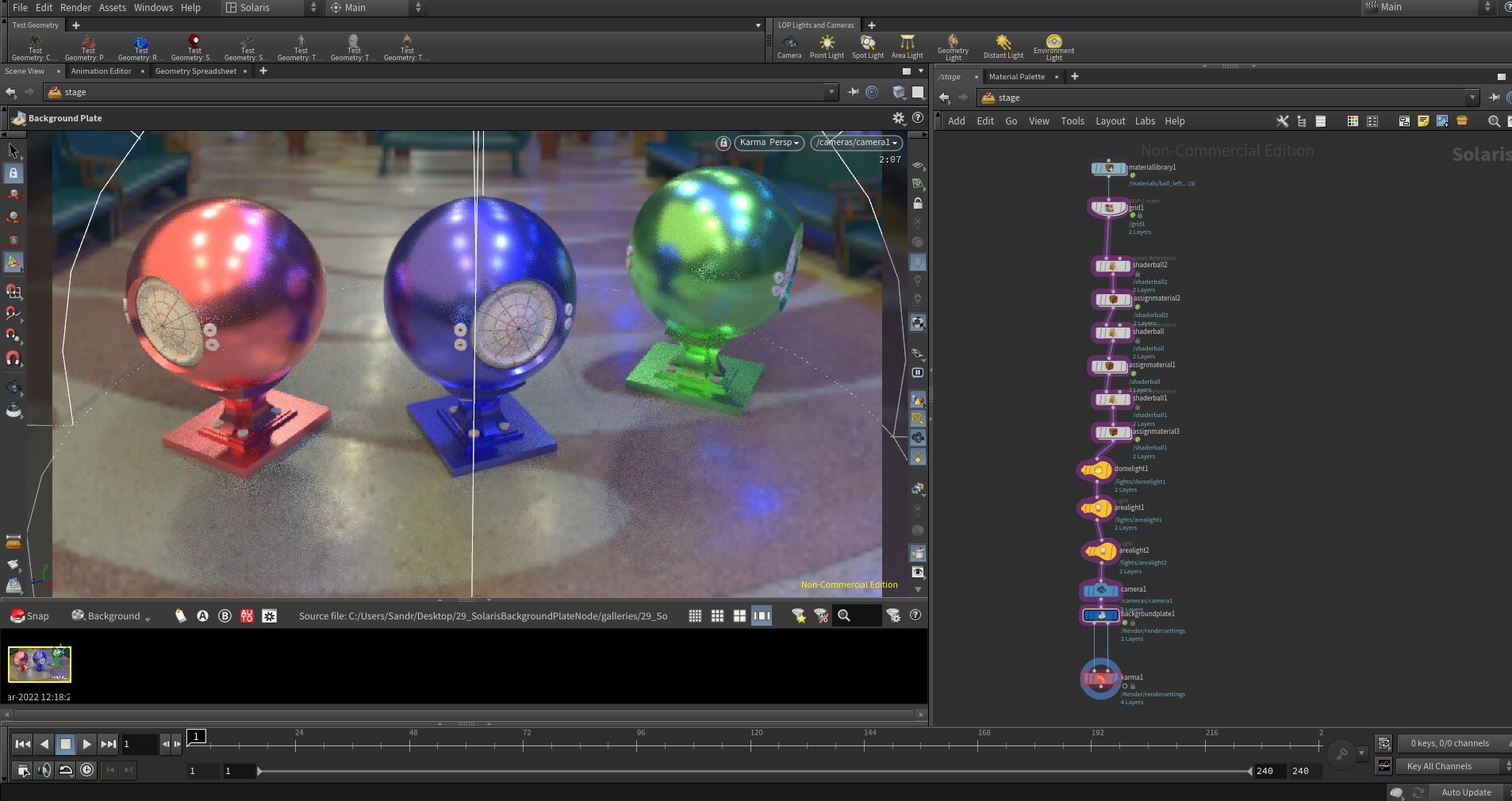The height and width of the screenshot is (801, 1512).
Task: Select the render preview thumbnail in the gallery
Action: (x=38, y=664)
